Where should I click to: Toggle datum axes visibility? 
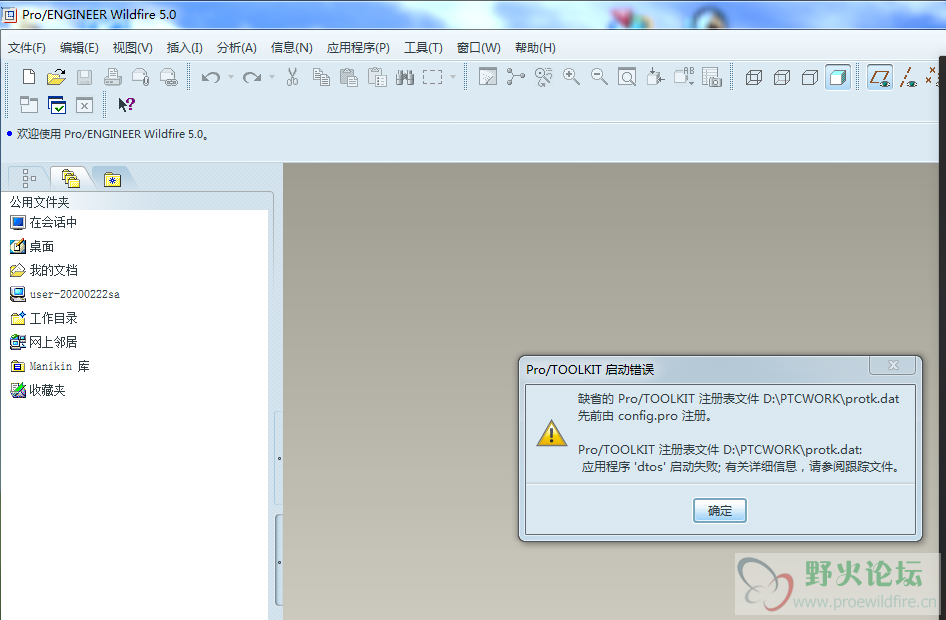tap(908, 77)
